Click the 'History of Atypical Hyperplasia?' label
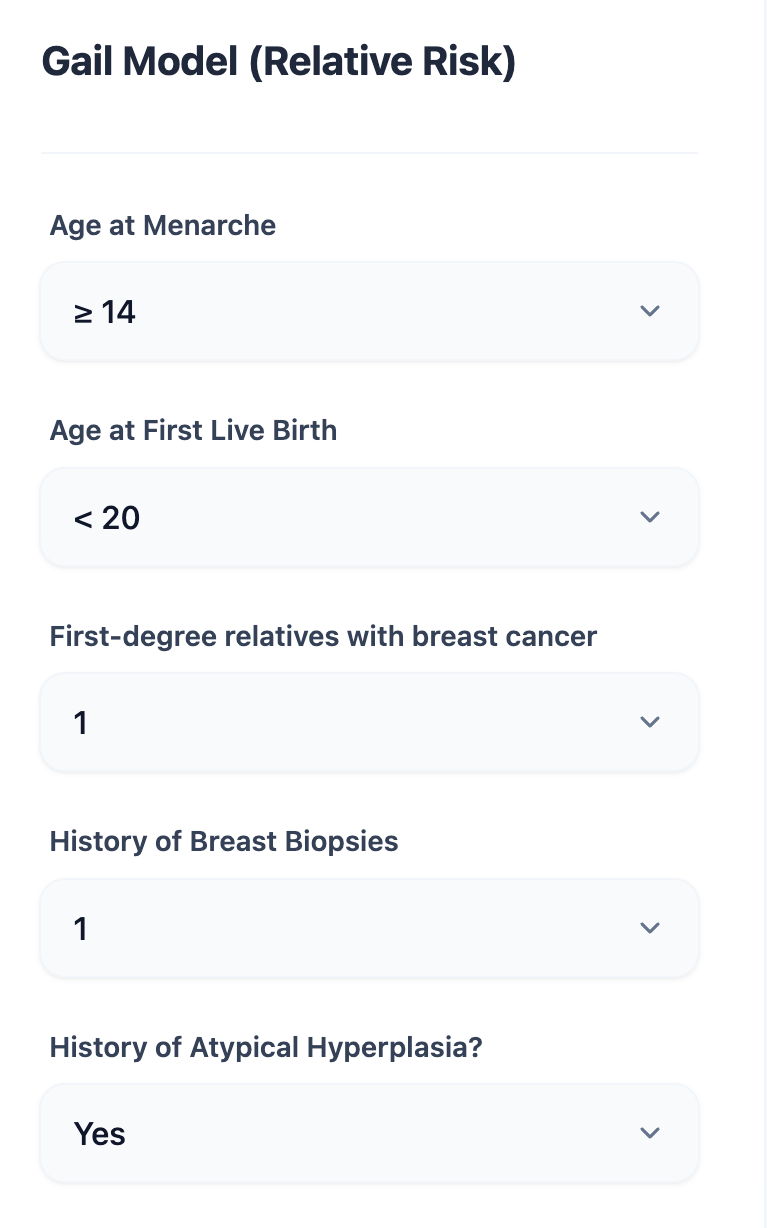This screenshot has height=1228, width=767. point(266,1047)
